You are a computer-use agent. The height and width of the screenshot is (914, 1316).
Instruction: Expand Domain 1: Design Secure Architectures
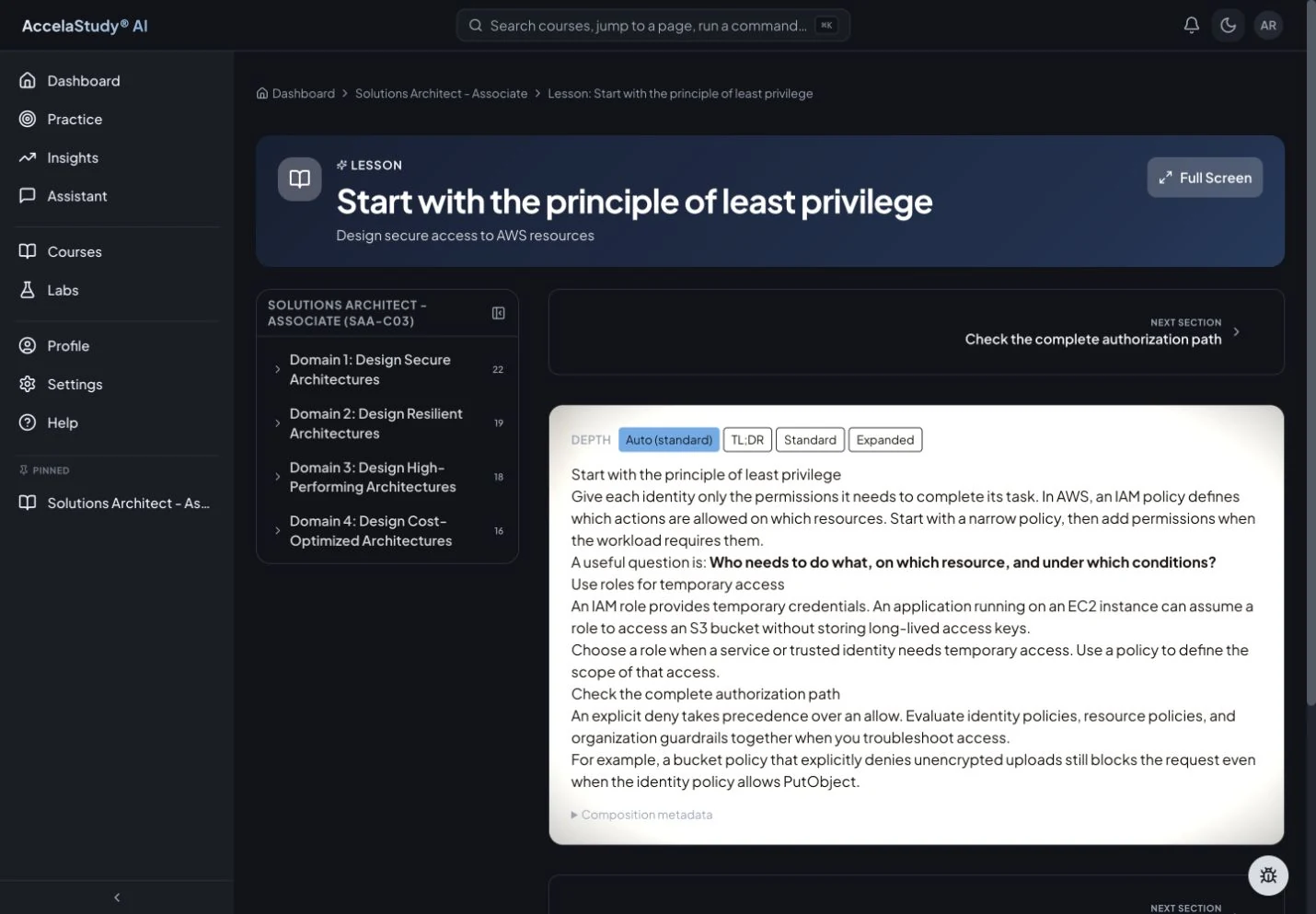coord(387,369)
